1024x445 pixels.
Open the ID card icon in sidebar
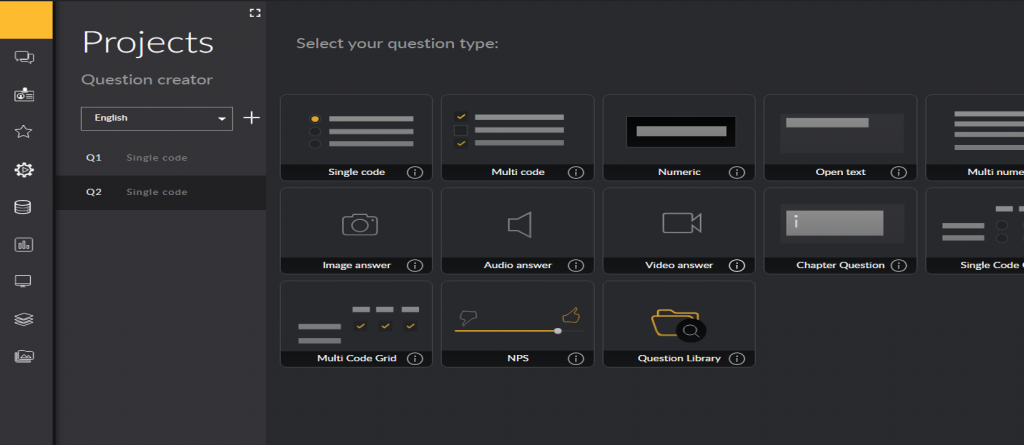[24, 95]
